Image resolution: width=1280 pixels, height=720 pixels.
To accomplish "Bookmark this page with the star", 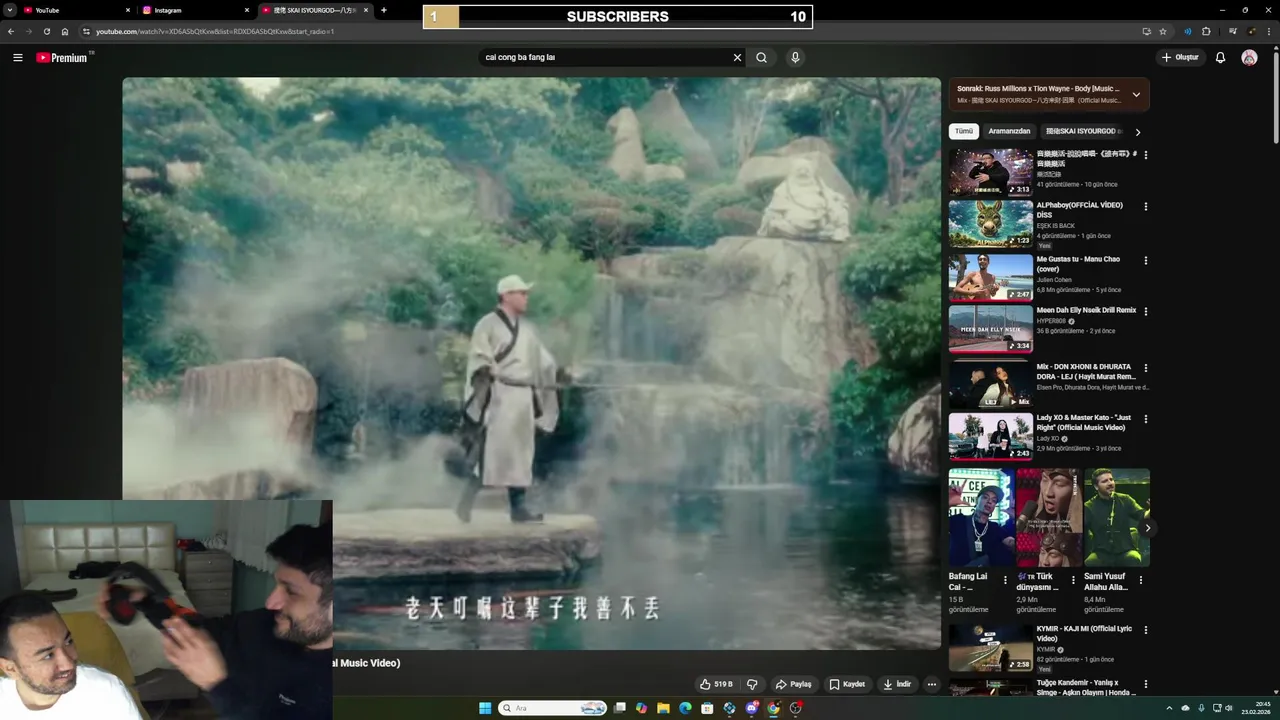I will 1163,31.
